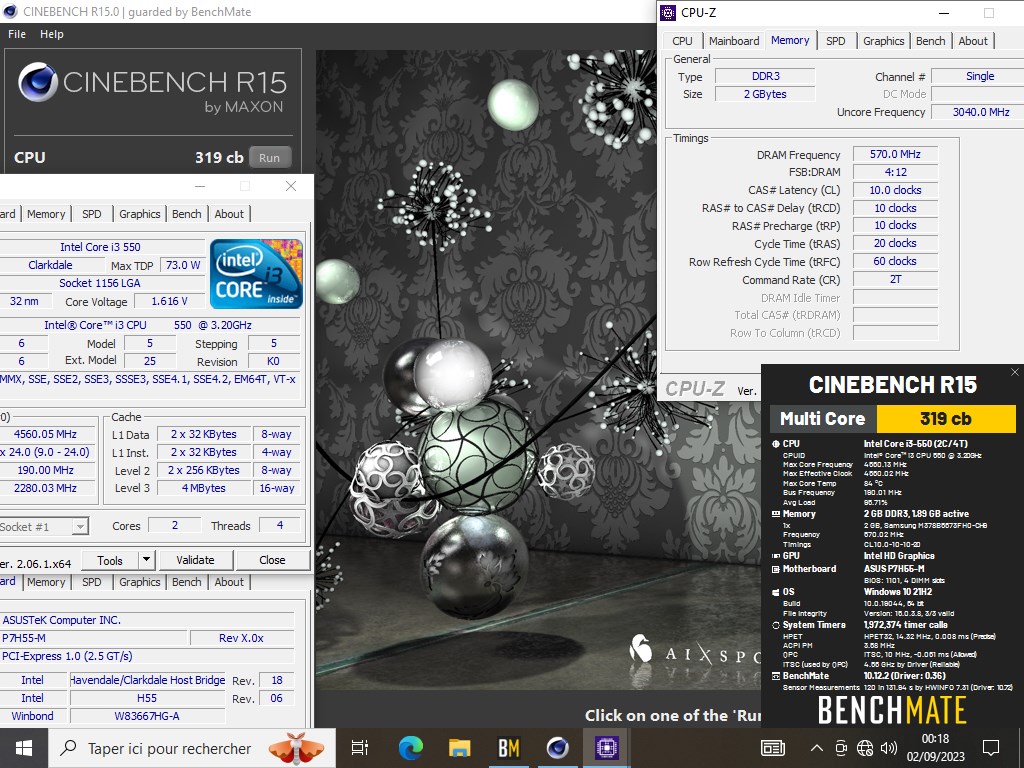
Task: Select About tab in bottom-left CPU-Z window
Action: pyautogui.click(x=229, y=582)
